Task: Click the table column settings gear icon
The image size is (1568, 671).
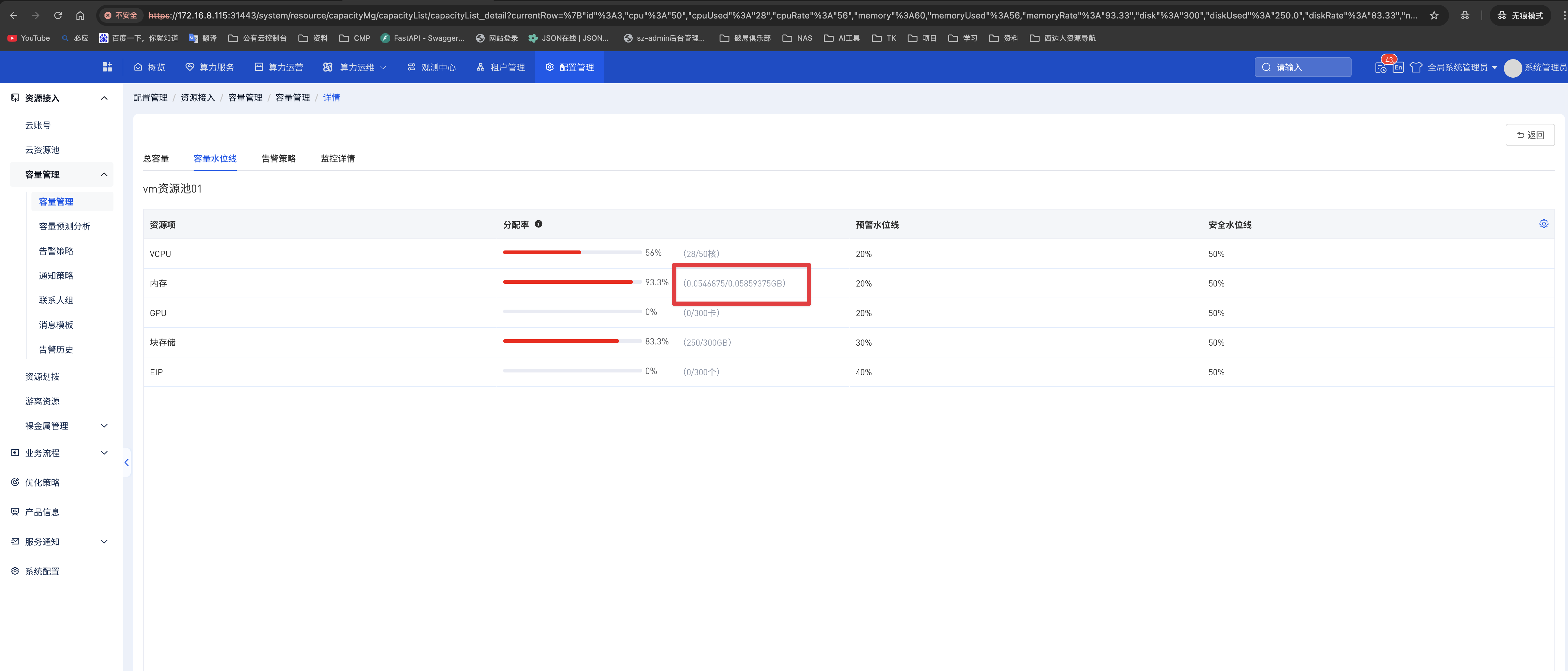Action: point(1543,224)
